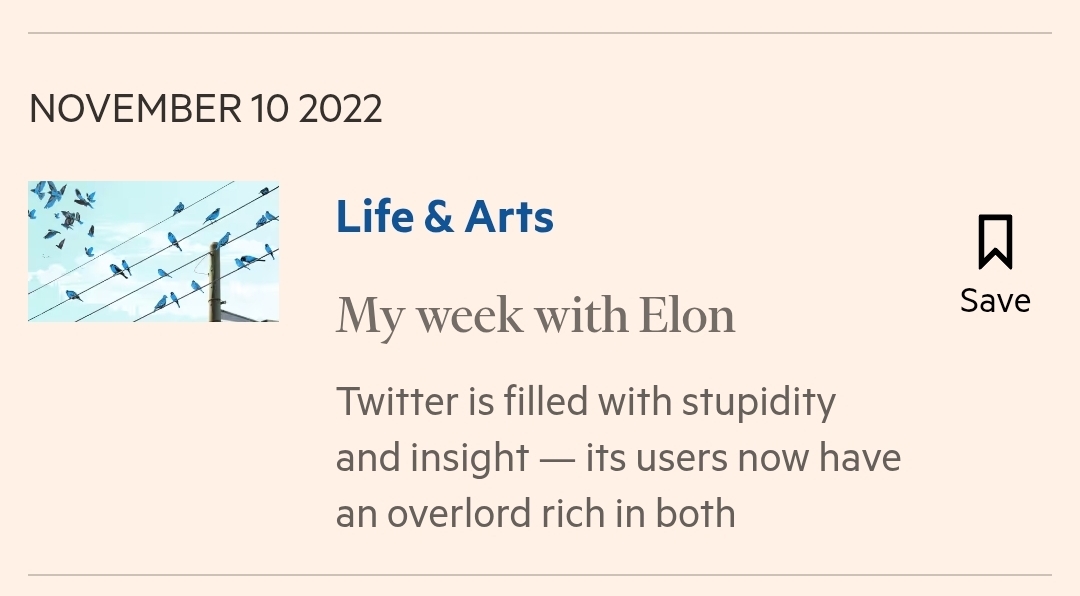Click the word 'Arts' in section label
Viewport: 1080px width, 596px height.
(x=508, y=217)
